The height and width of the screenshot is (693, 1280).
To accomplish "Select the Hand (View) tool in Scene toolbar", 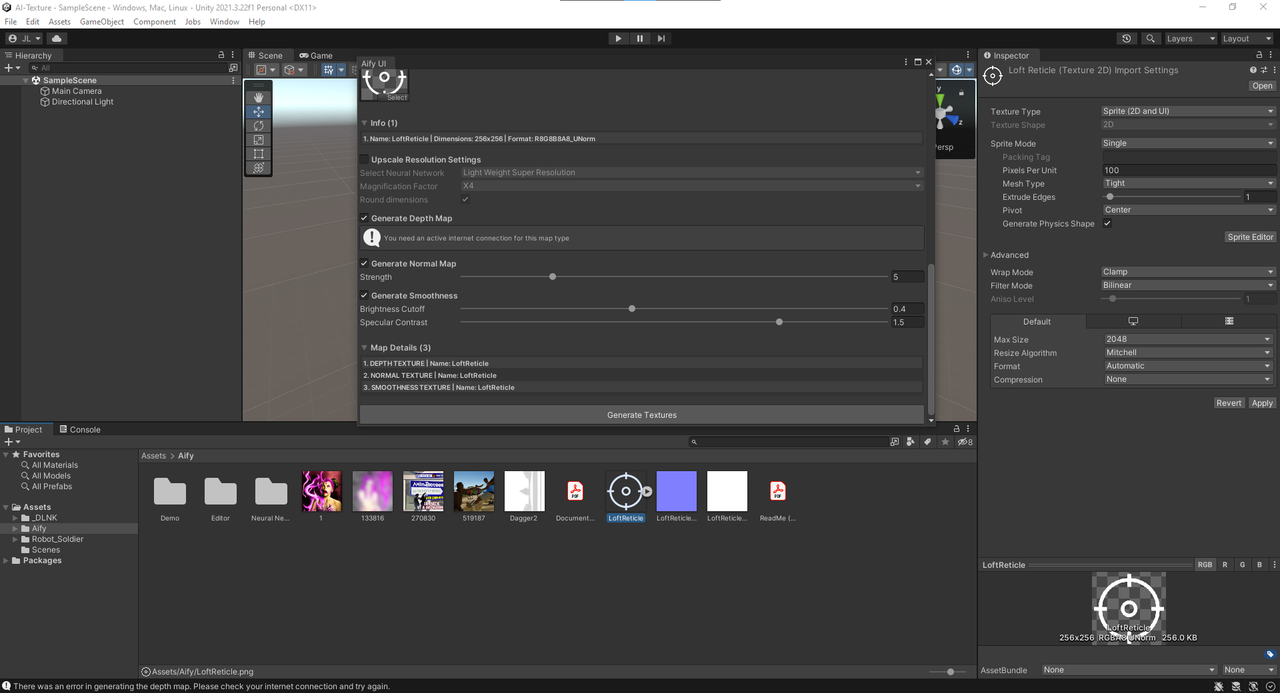I will [x=258, y=97].
